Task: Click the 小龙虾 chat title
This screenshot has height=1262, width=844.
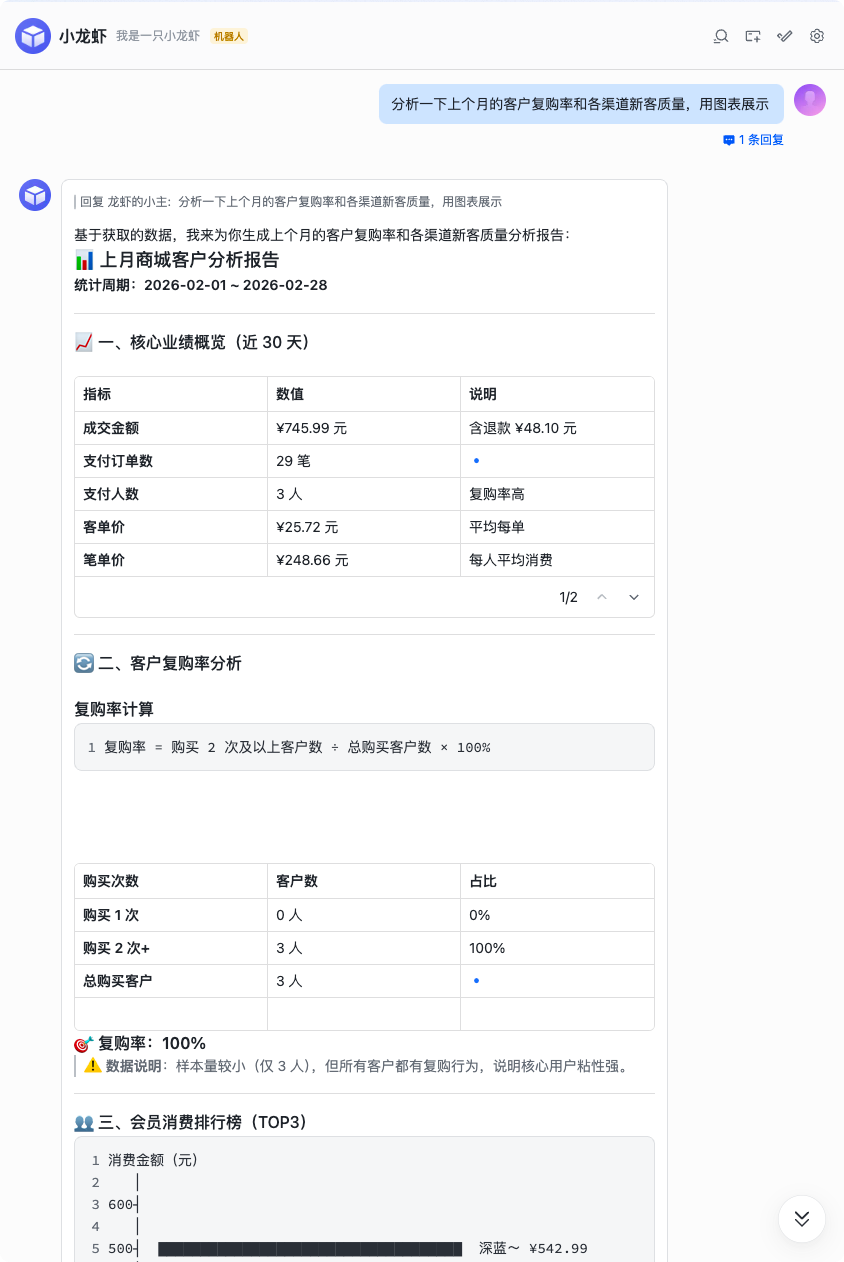Action: (83, 36)
